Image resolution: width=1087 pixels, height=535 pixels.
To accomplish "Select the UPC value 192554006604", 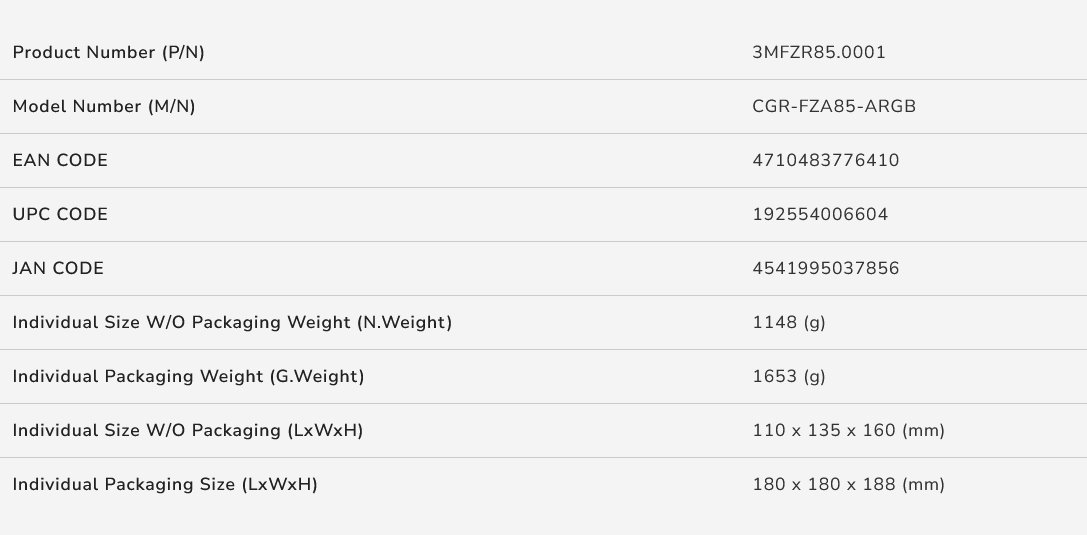I will 820,214.
